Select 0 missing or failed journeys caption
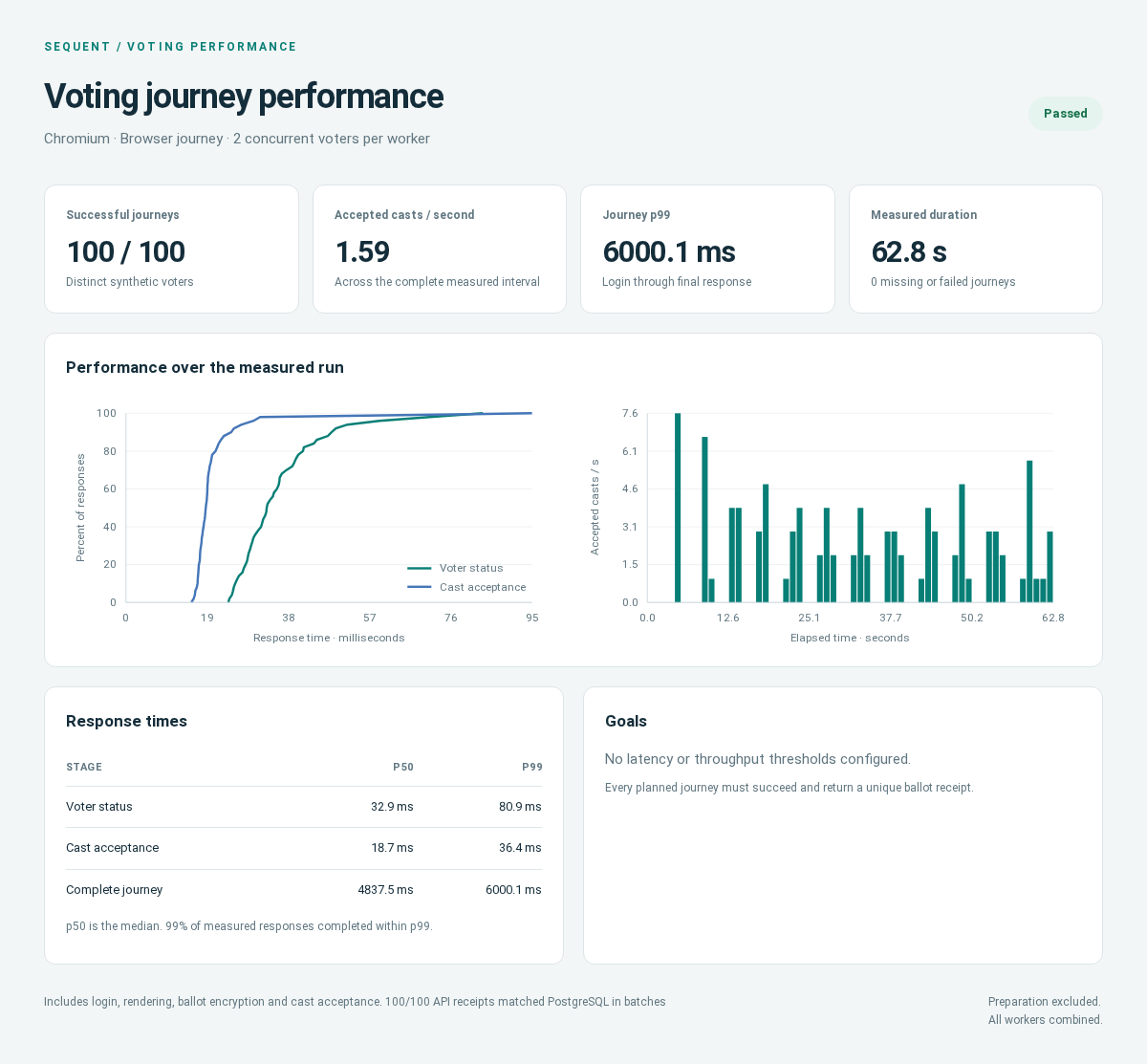Screen dimensions: 1147x1064 tap(942, 282)
